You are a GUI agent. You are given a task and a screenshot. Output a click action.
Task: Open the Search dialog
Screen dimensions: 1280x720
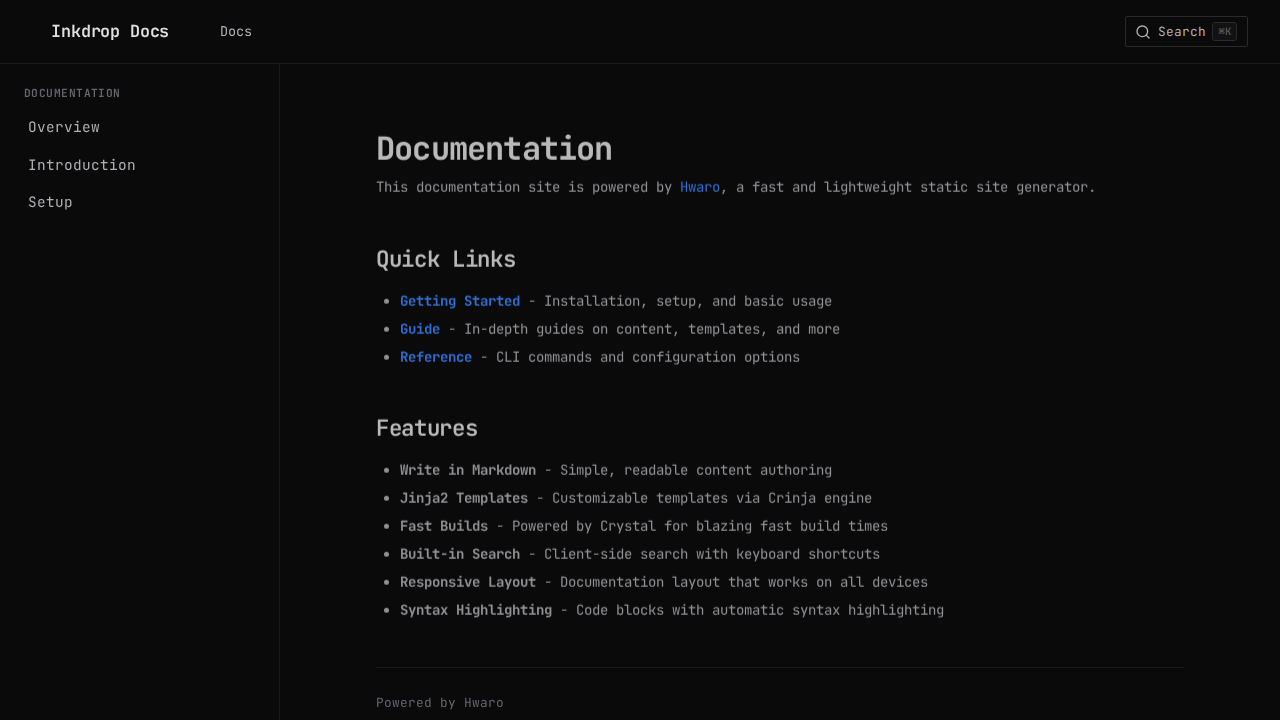point(1186,31)
